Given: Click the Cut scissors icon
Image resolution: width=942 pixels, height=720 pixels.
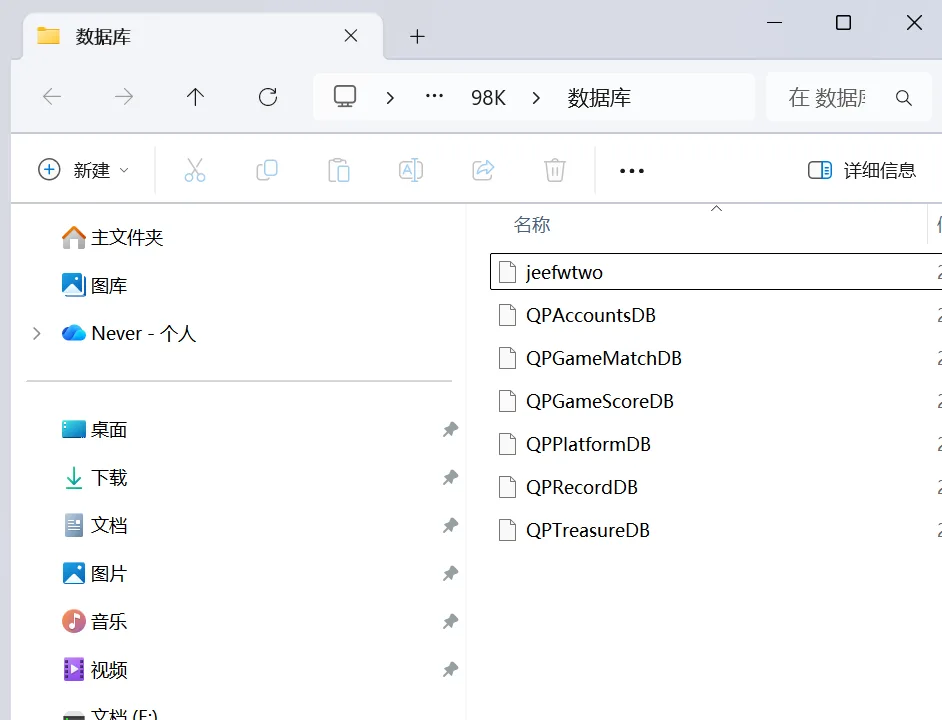Looking at the screenshot, I should [195, 170].
